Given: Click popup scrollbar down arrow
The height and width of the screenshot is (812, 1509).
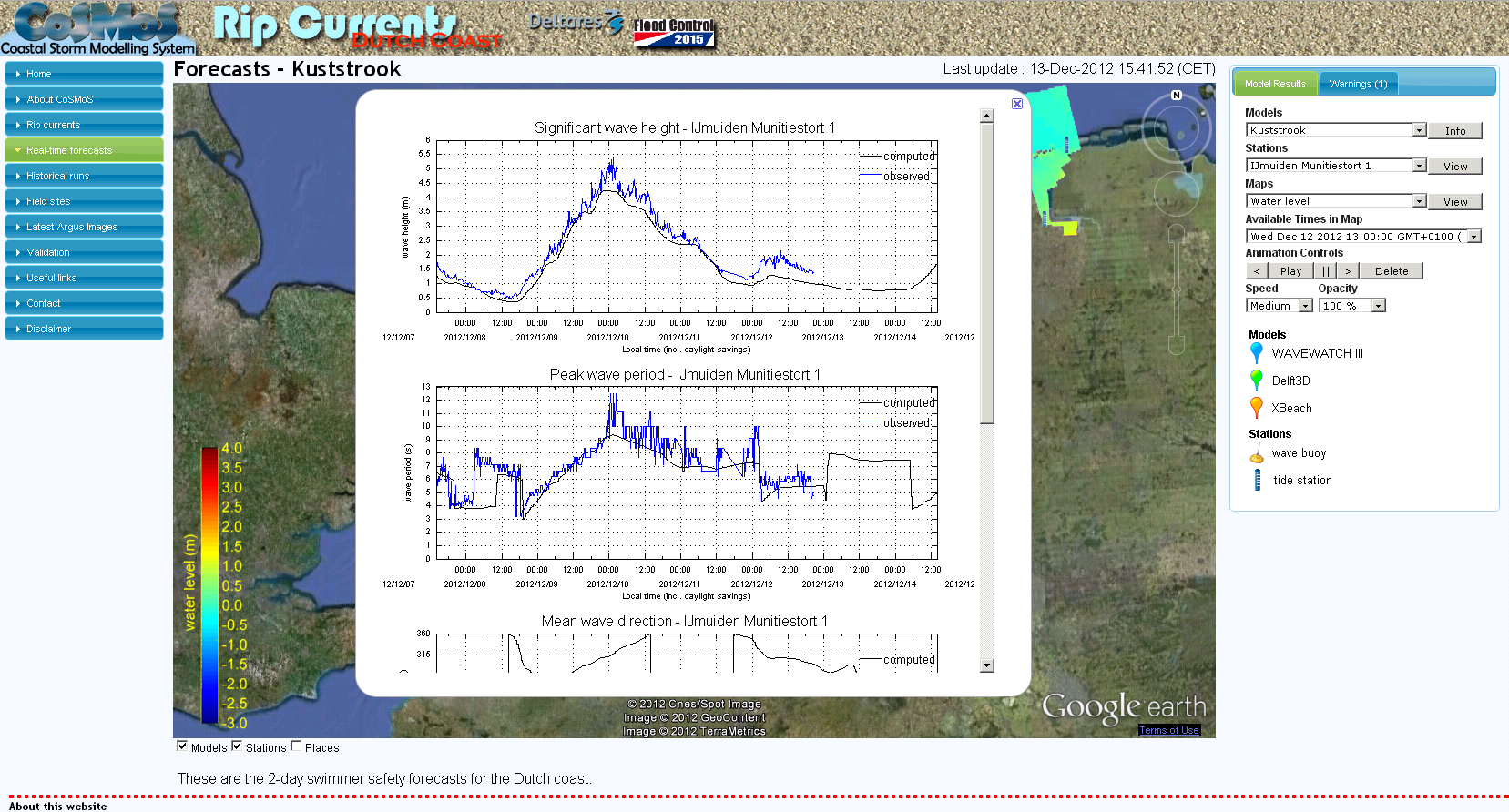Looking at the screenshot, I should click(986, 665).
